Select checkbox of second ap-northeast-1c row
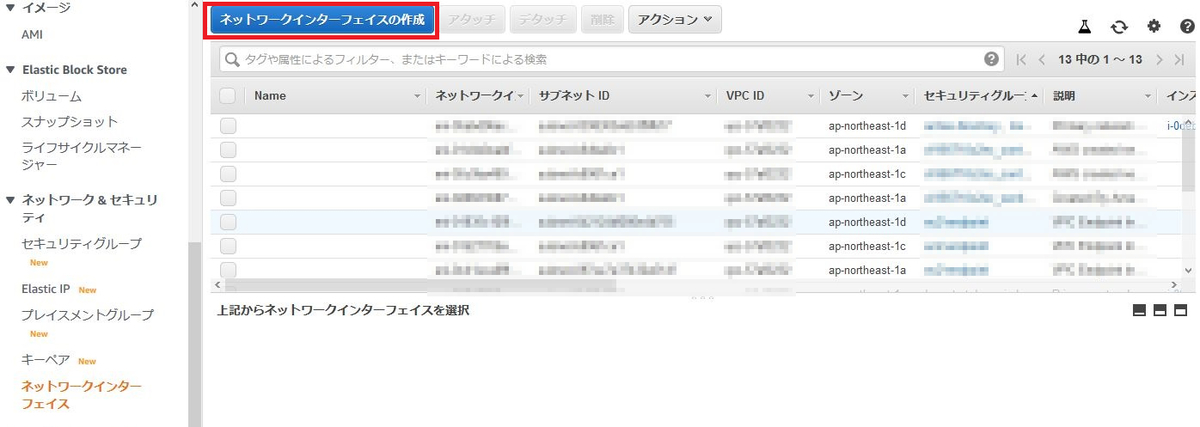Viewport: 1200px width, 427px height. 227,246
